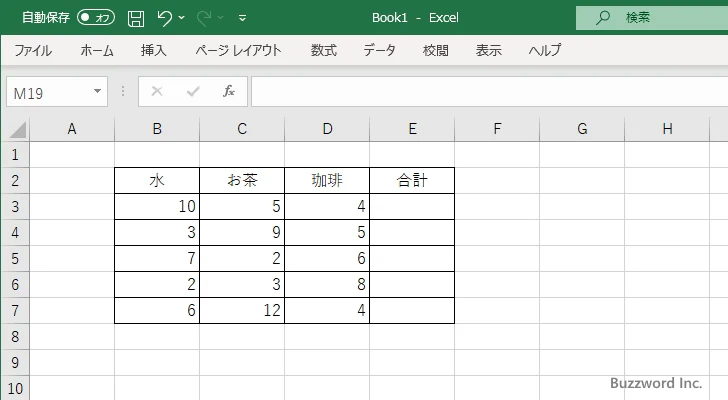The width and height of the screenshot is (728, 400).
Task: Toggle the AutoSave (自動保存) switch
Action: click(96, 18)
